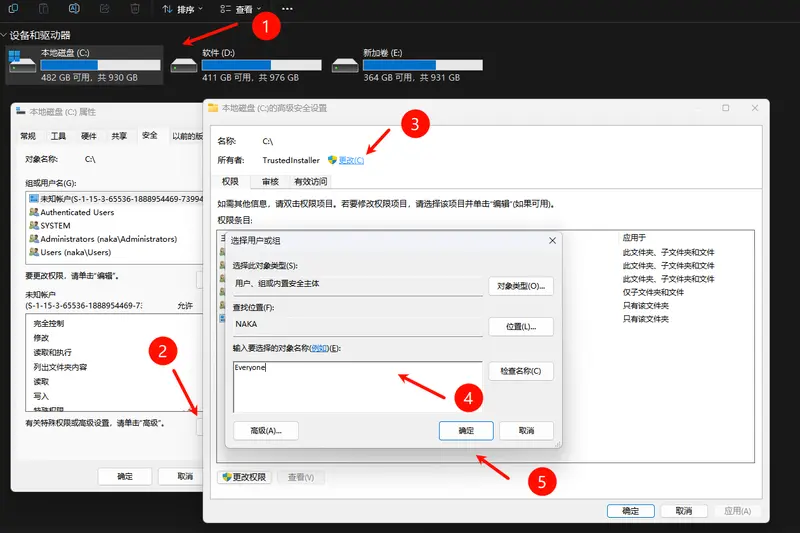Viewport: 800px width, 533px height.
Task: Click the 位置(L)... button
Action: click(x=521, y=326)
